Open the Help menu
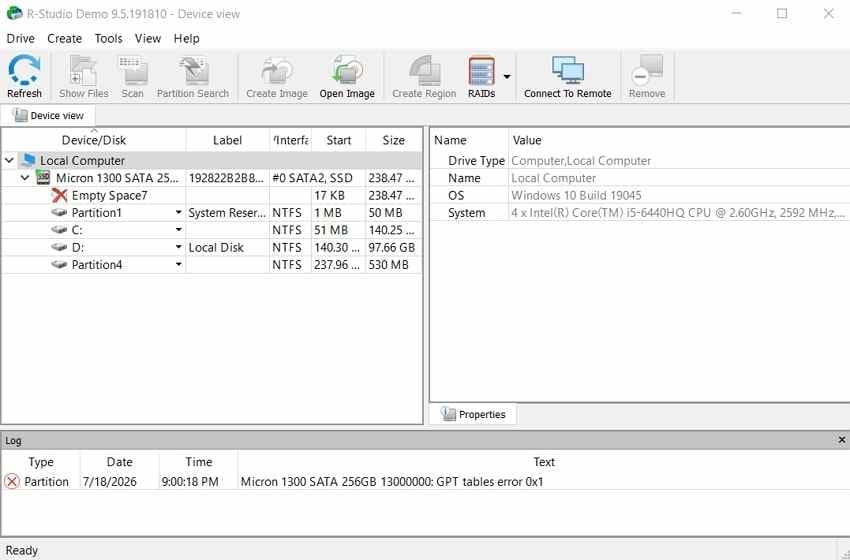 (x=186, y=38)
